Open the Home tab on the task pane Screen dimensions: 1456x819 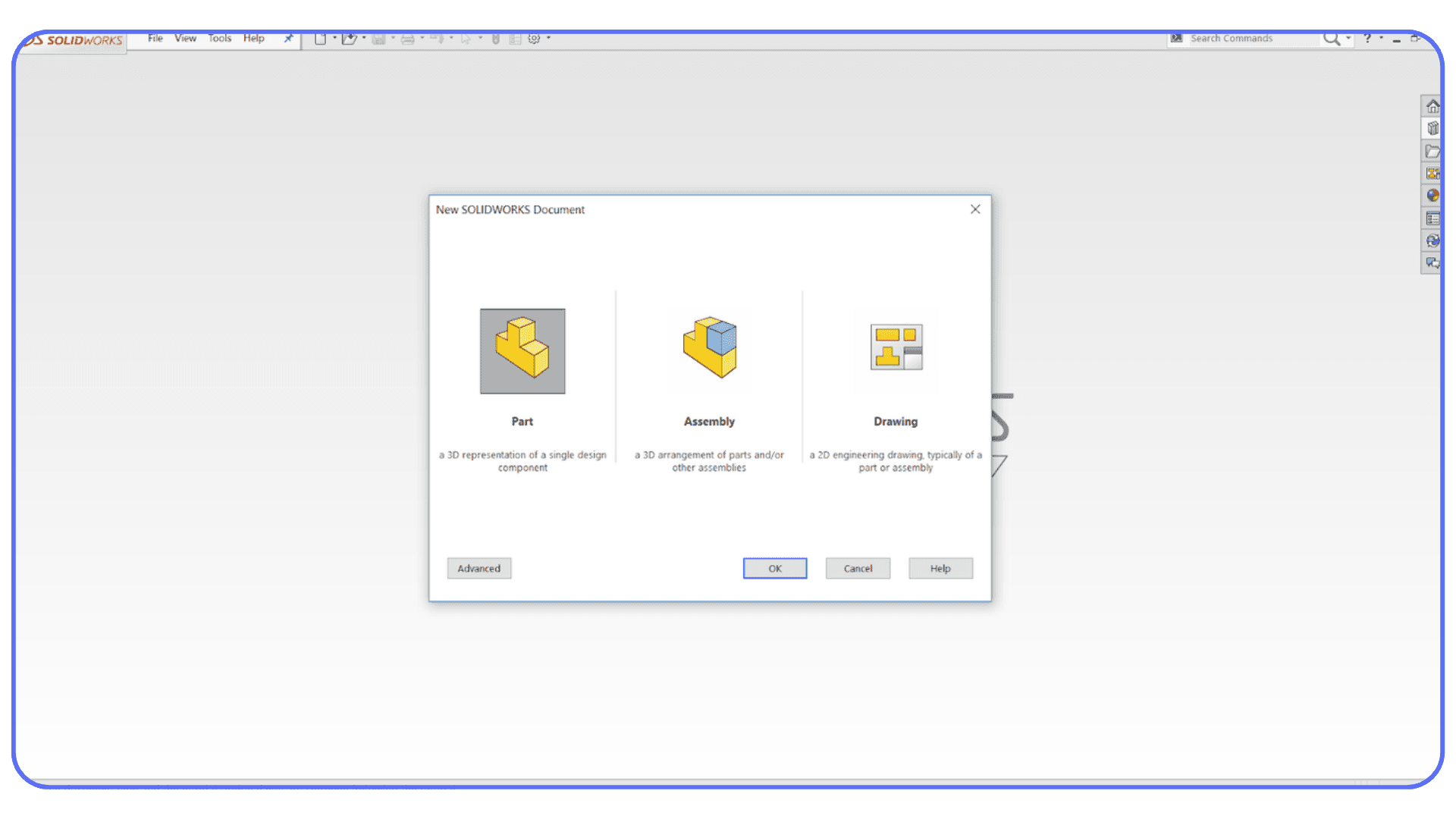(x=1432, y=106)
